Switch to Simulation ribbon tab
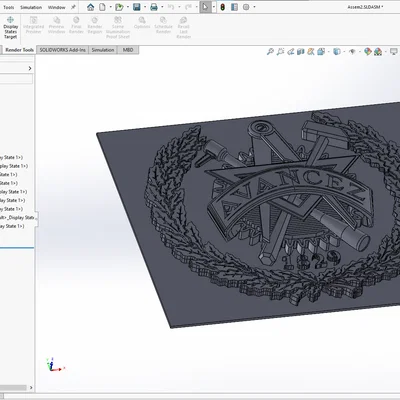This screenshot has width=400, height=400. 103,50
